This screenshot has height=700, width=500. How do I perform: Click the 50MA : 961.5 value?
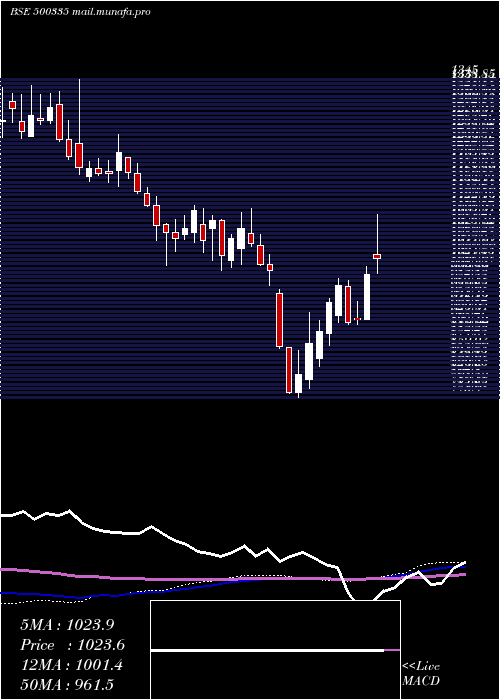click(69, 685)
